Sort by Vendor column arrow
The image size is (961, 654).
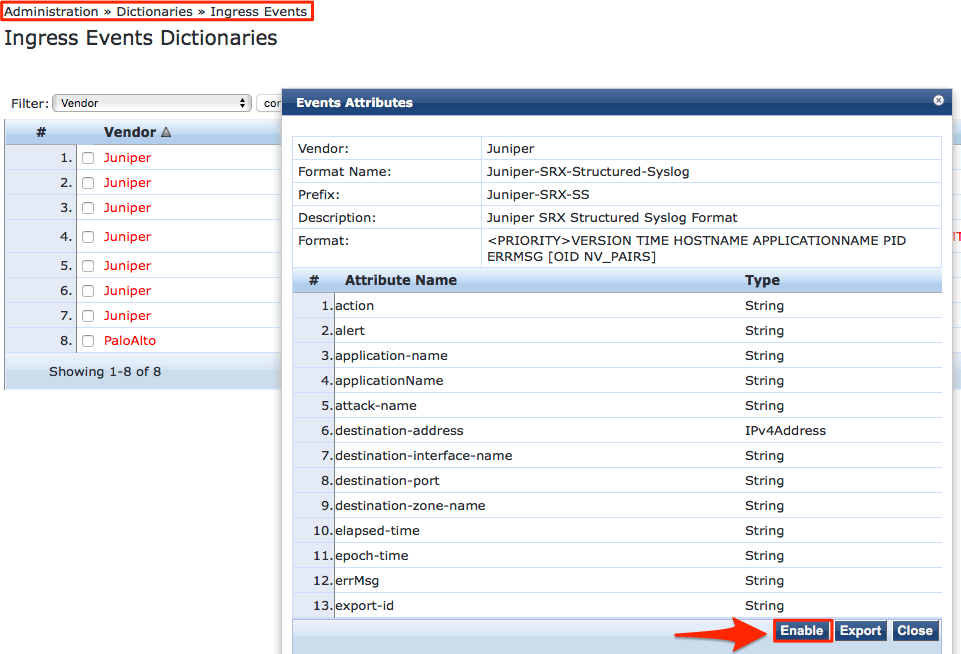166,132
